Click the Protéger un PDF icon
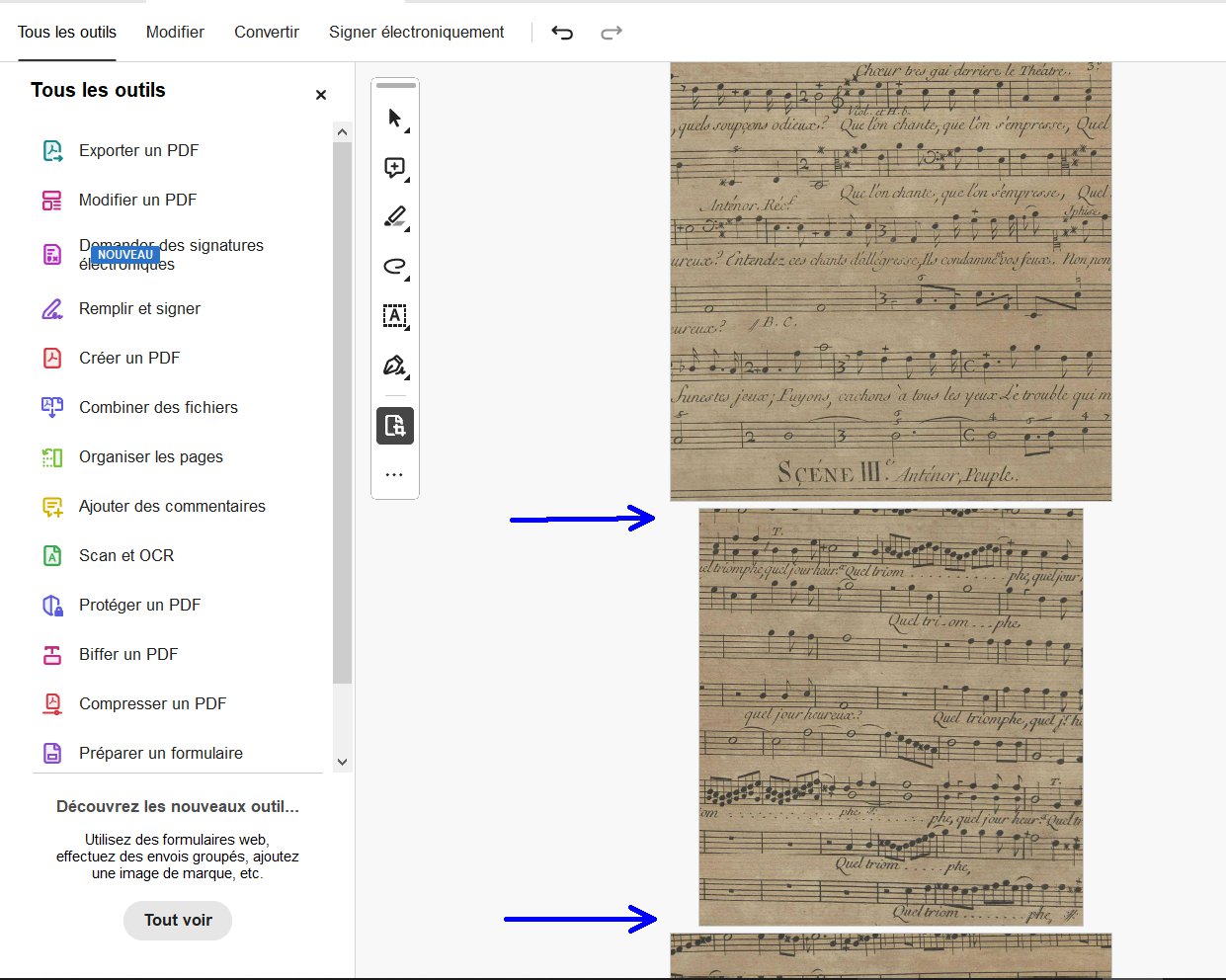This screenshot has height=980, width=1226. click(52, 605)
